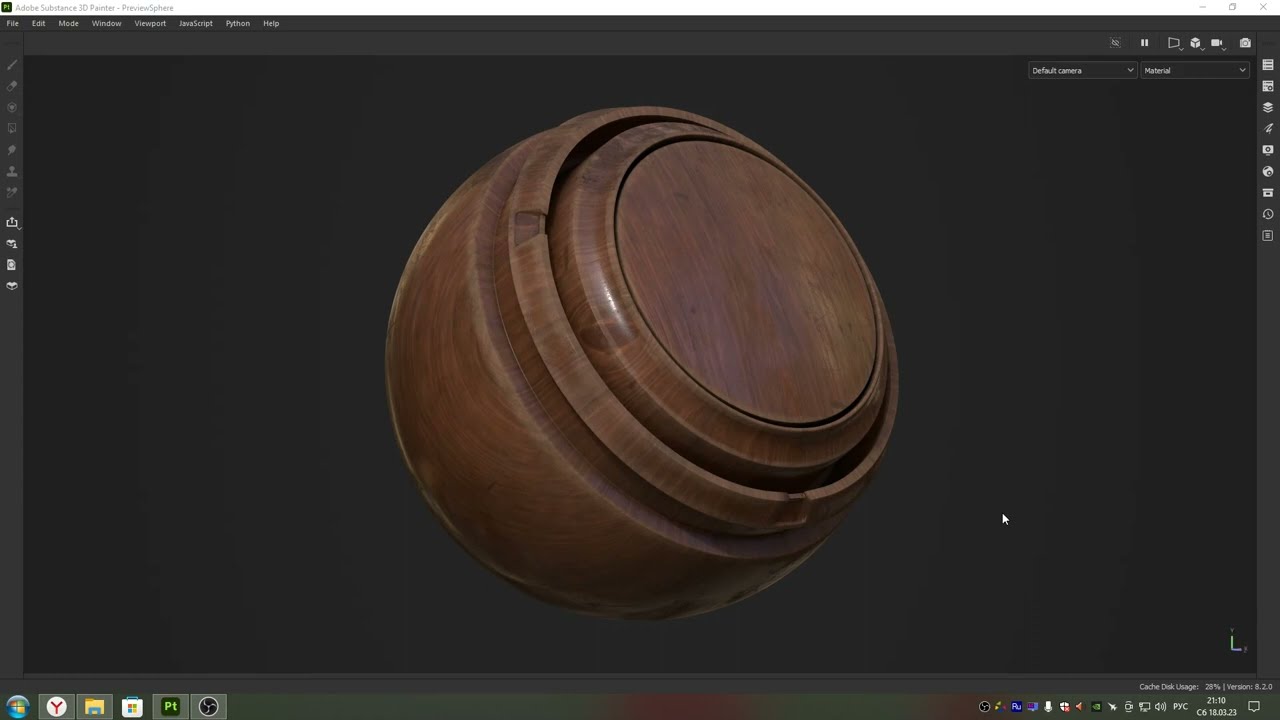Select the Smudge tool
1280x720 pixels.
12,149
